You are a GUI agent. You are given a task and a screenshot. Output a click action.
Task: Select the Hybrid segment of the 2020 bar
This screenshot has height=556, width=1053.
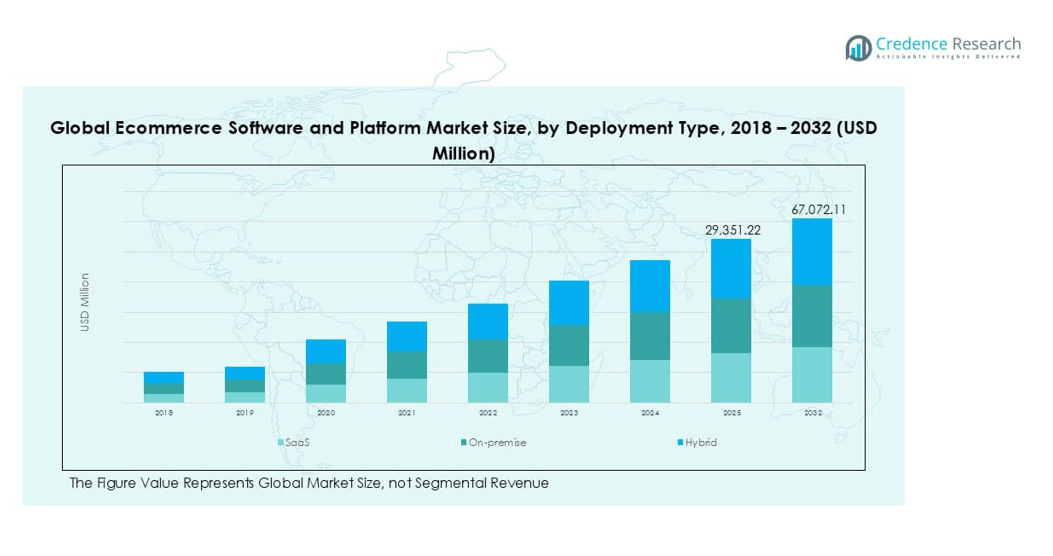(x=326, y=351)
